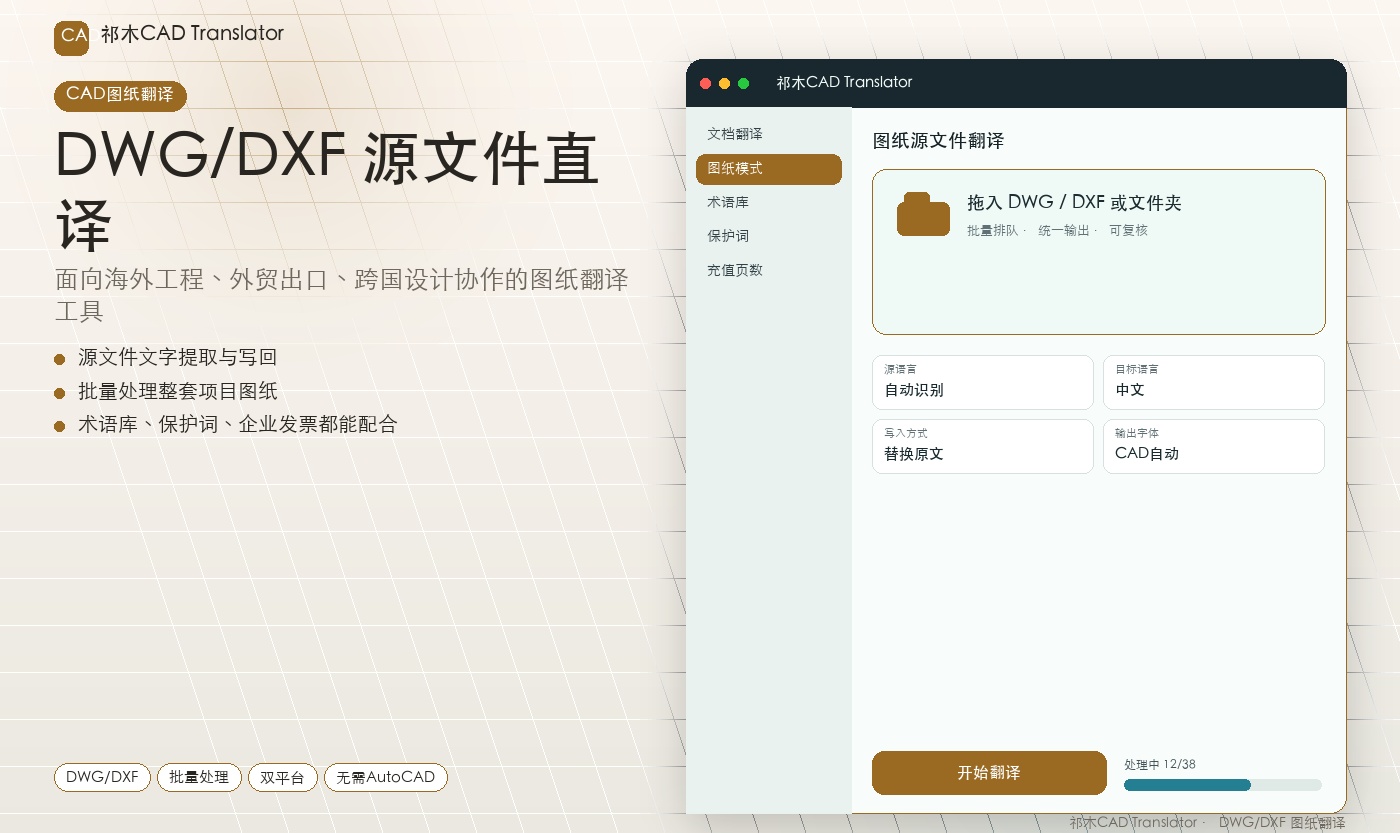Click the processing progress bar
The height and width of the screenshot is (833, 1400).
click(1223, 785)
